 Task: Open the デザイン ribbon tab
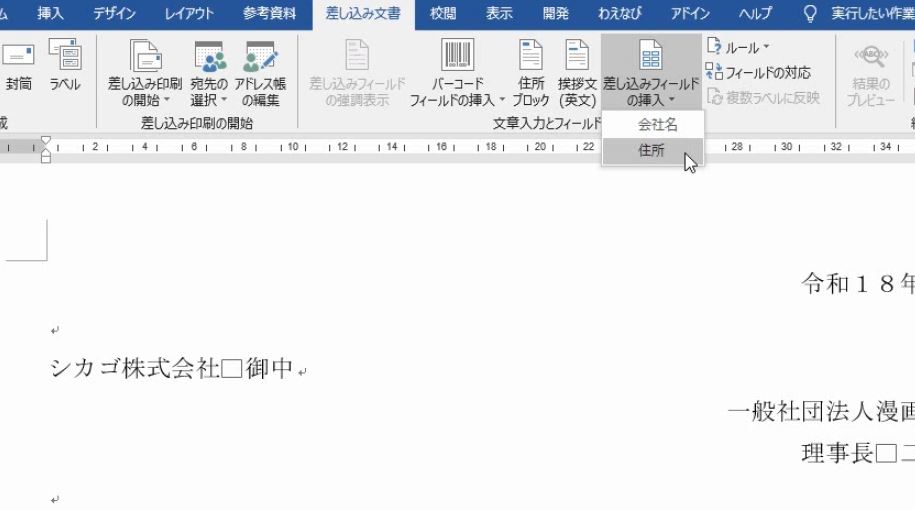coord(114,13)
